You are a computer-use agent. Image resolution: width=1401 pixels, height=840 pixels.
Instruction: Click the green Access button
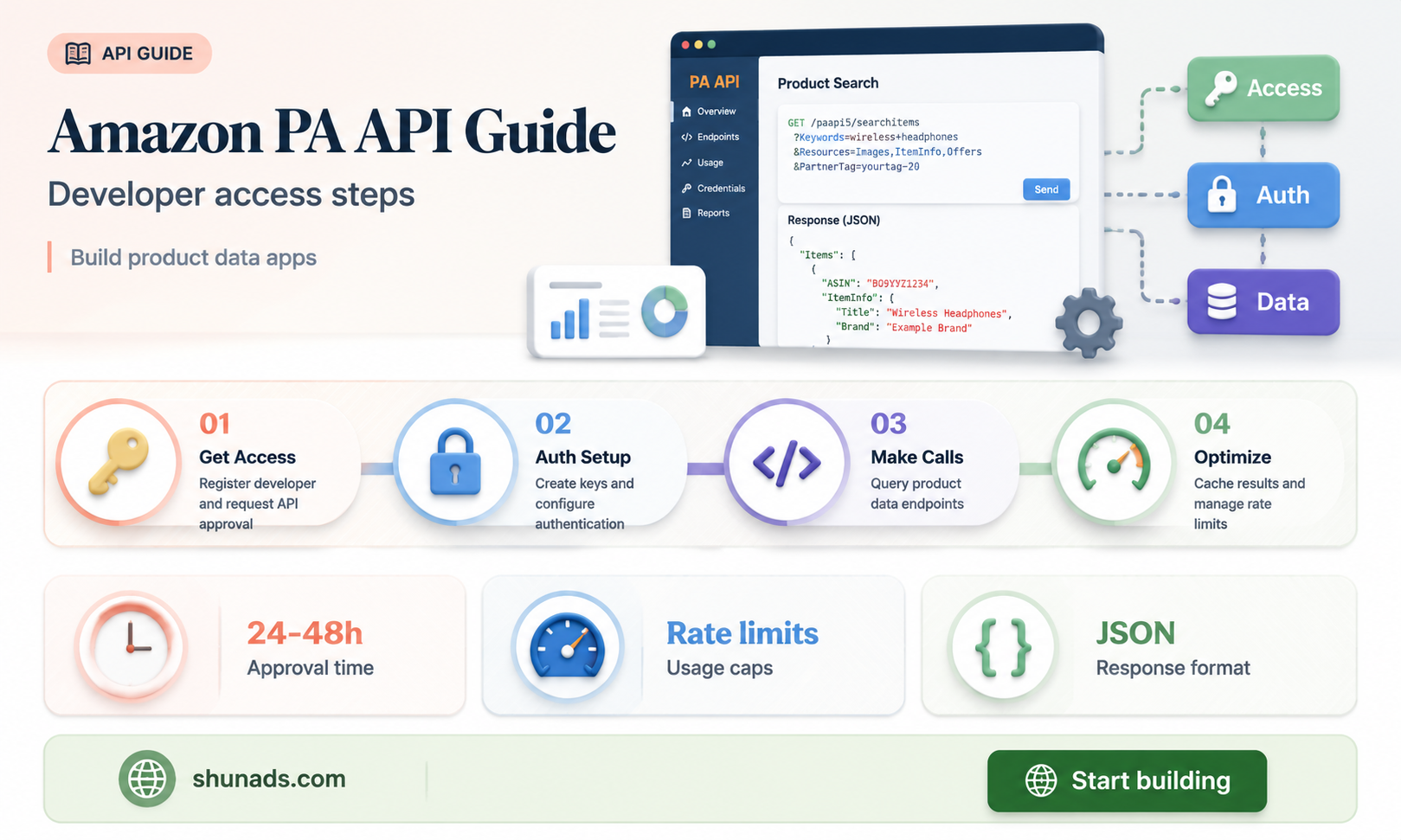point(1263,88)
